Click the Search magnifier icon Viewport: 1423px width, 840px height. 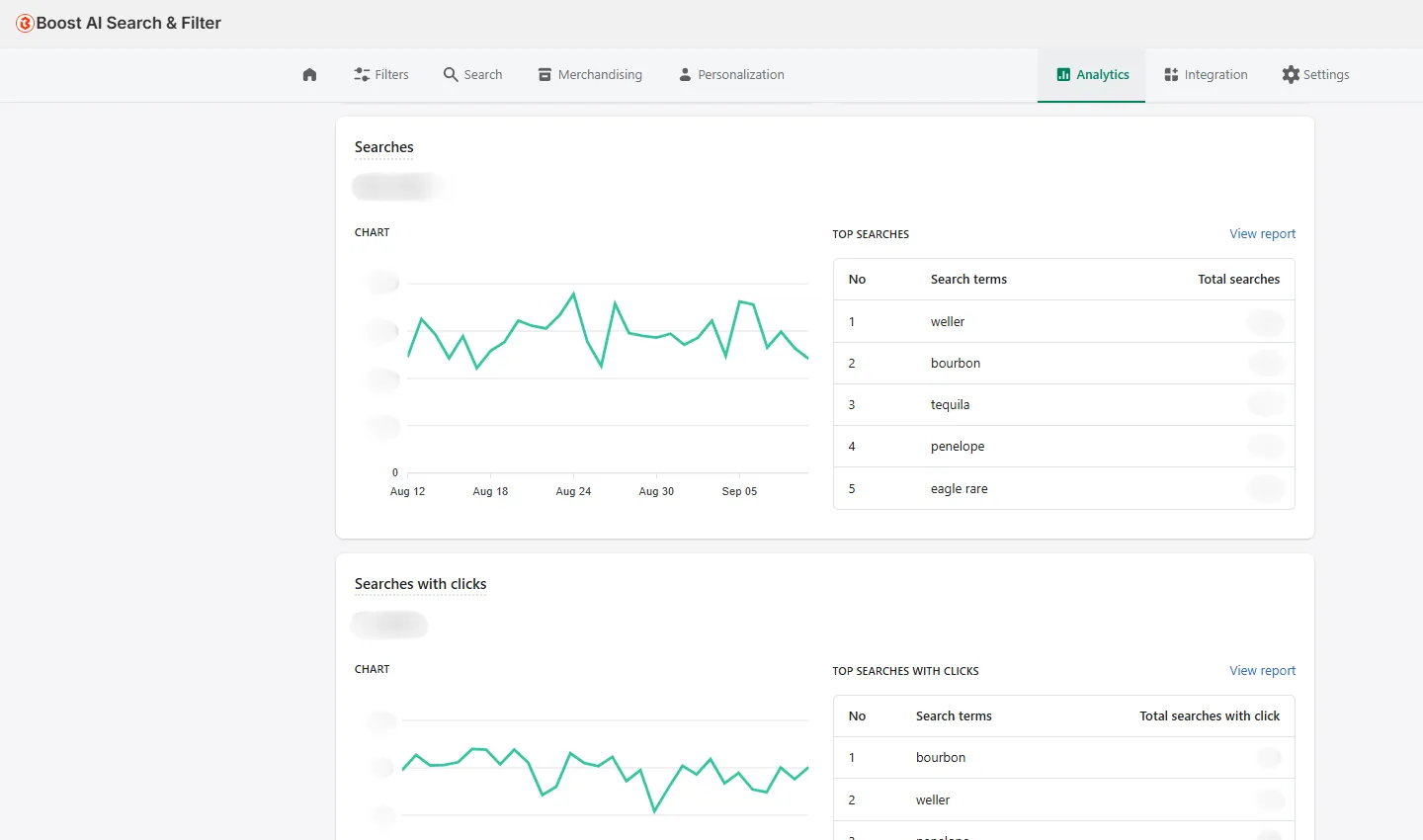coord(451,74)
